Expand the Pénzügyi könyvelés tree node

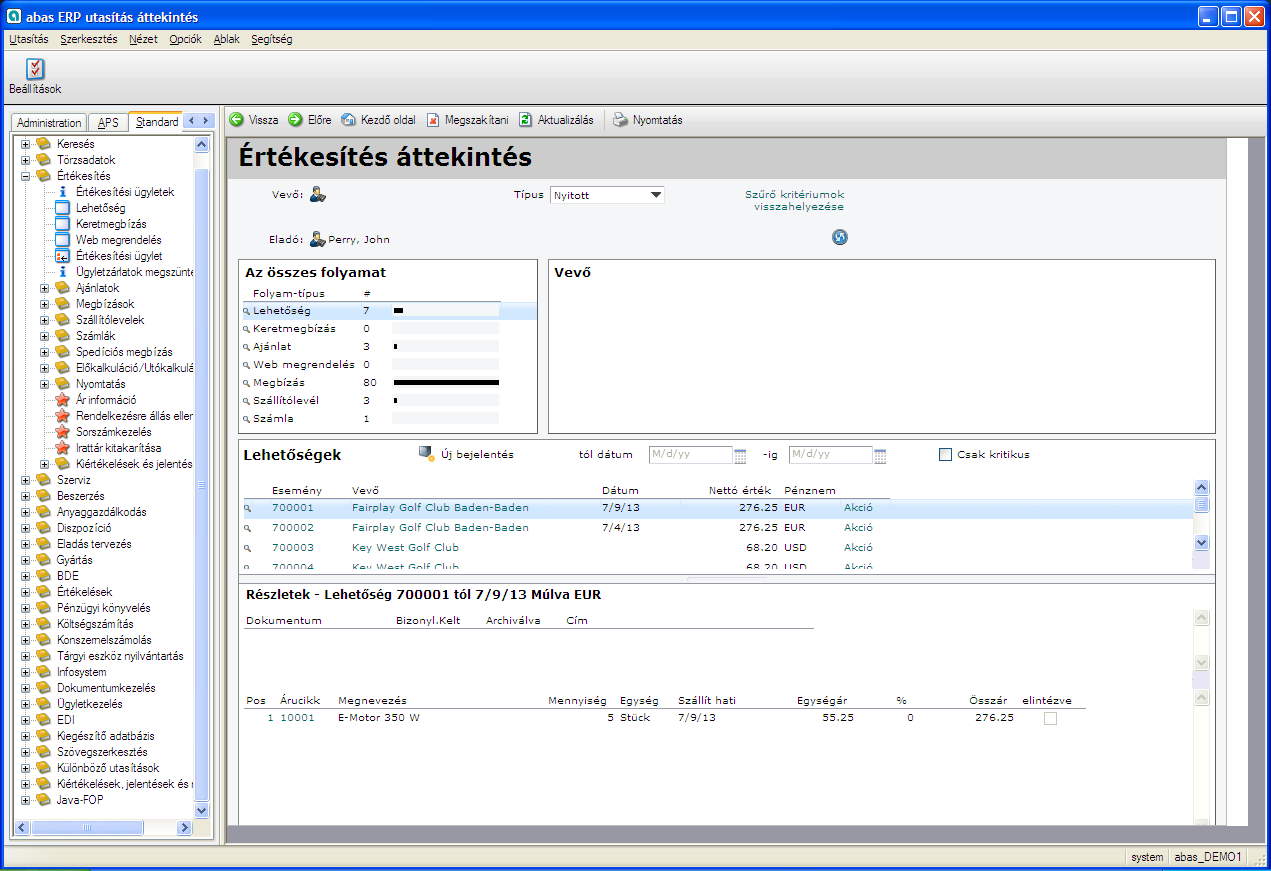[x=25, y=608]
